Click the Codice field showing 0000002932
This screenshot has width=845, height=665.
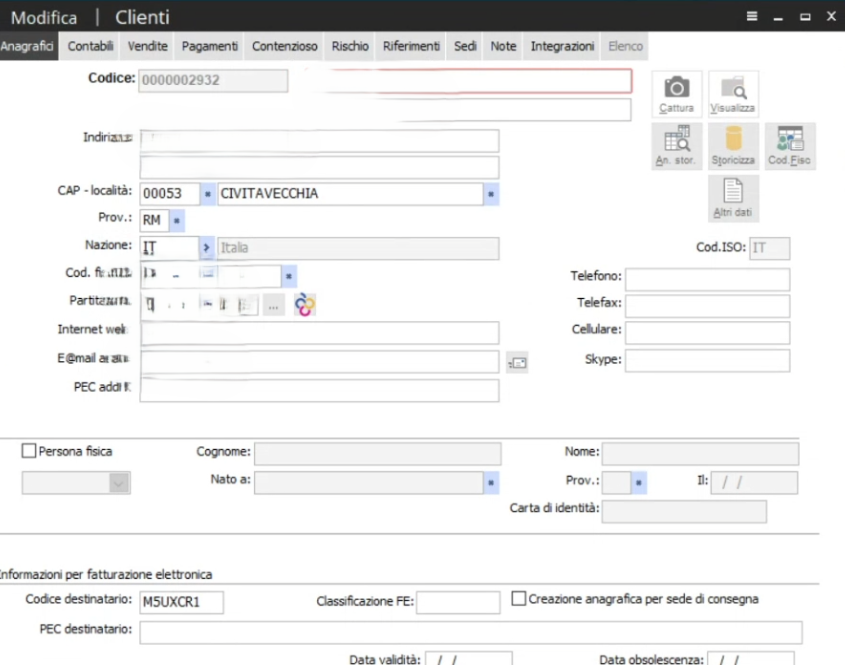click(213, 80)
